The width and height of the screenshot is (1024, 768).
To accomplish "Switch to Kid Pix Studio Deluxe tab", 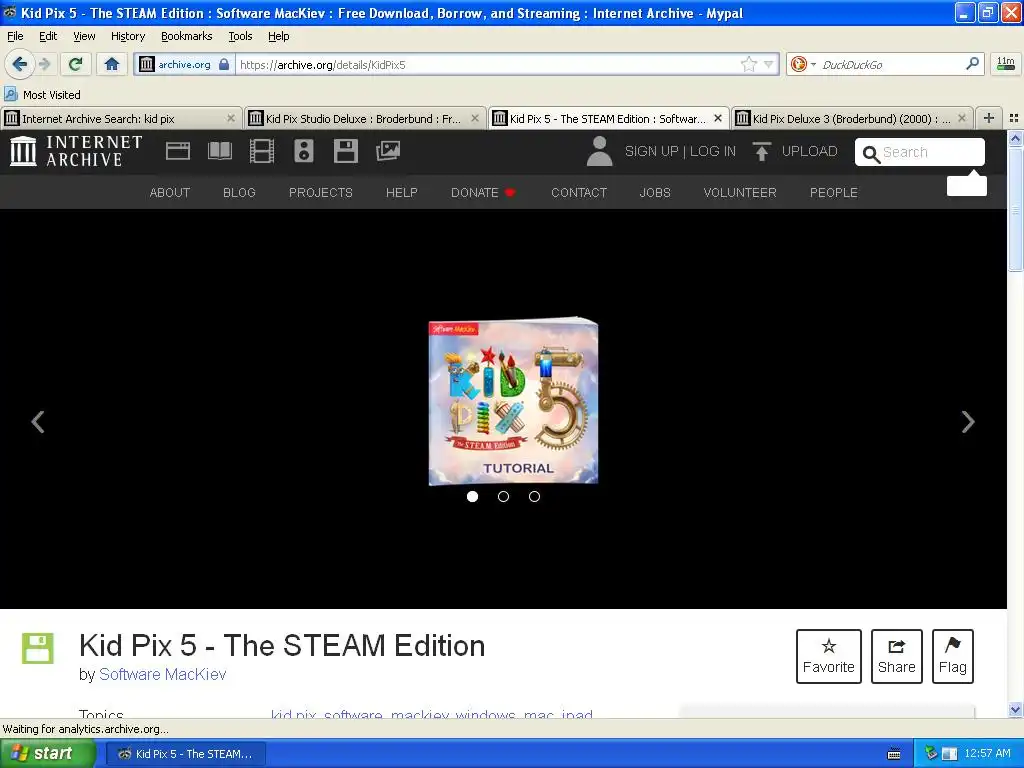I will pyautogui.click(x=365, y=118).
